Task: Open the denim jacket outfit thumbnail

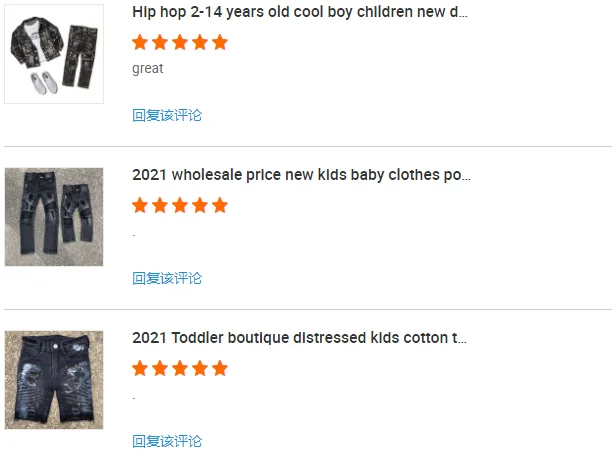Action: click(54, 54)
